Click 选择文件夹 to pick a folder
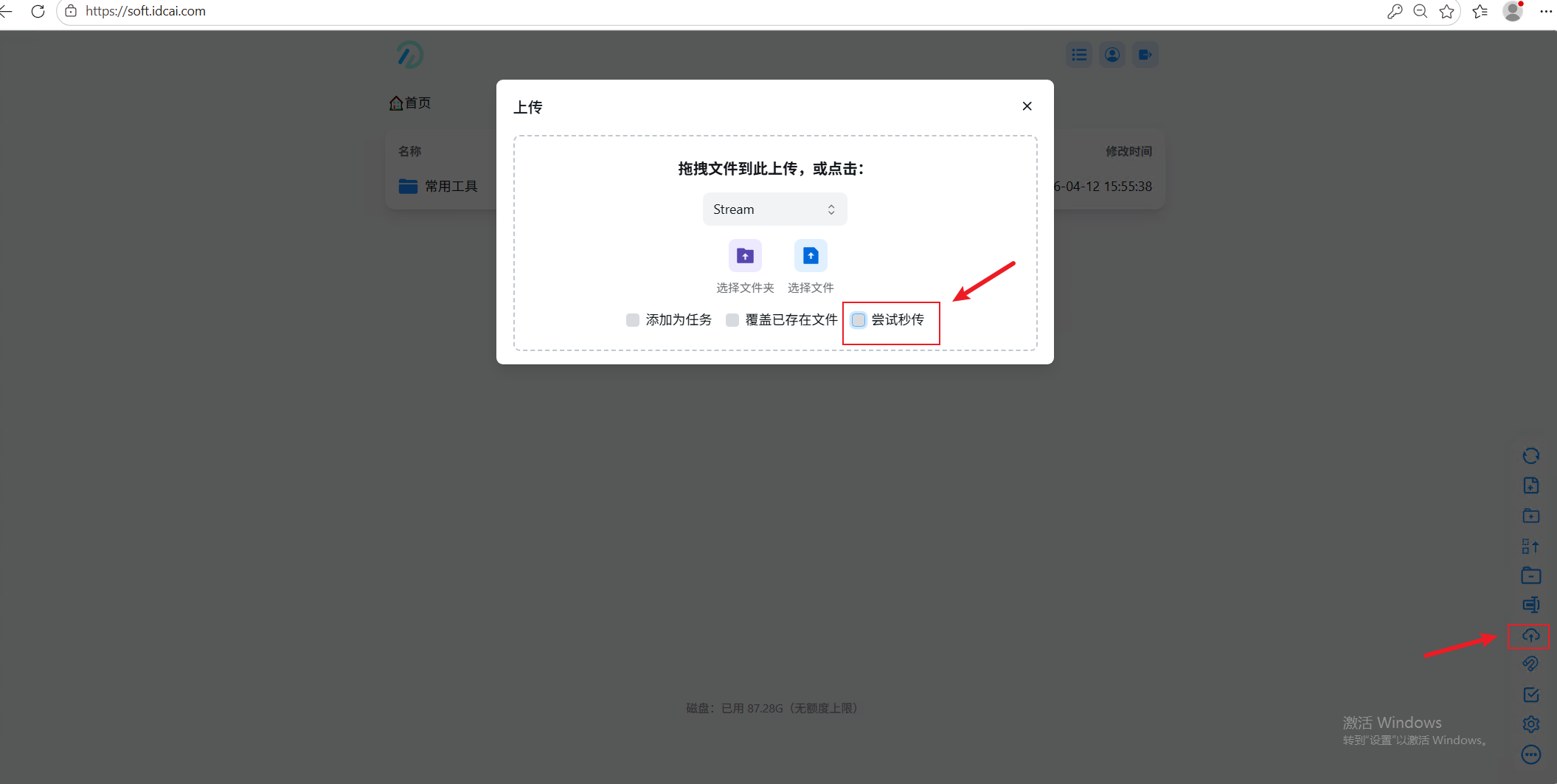The image size is (1557, 784). [744, 255]
